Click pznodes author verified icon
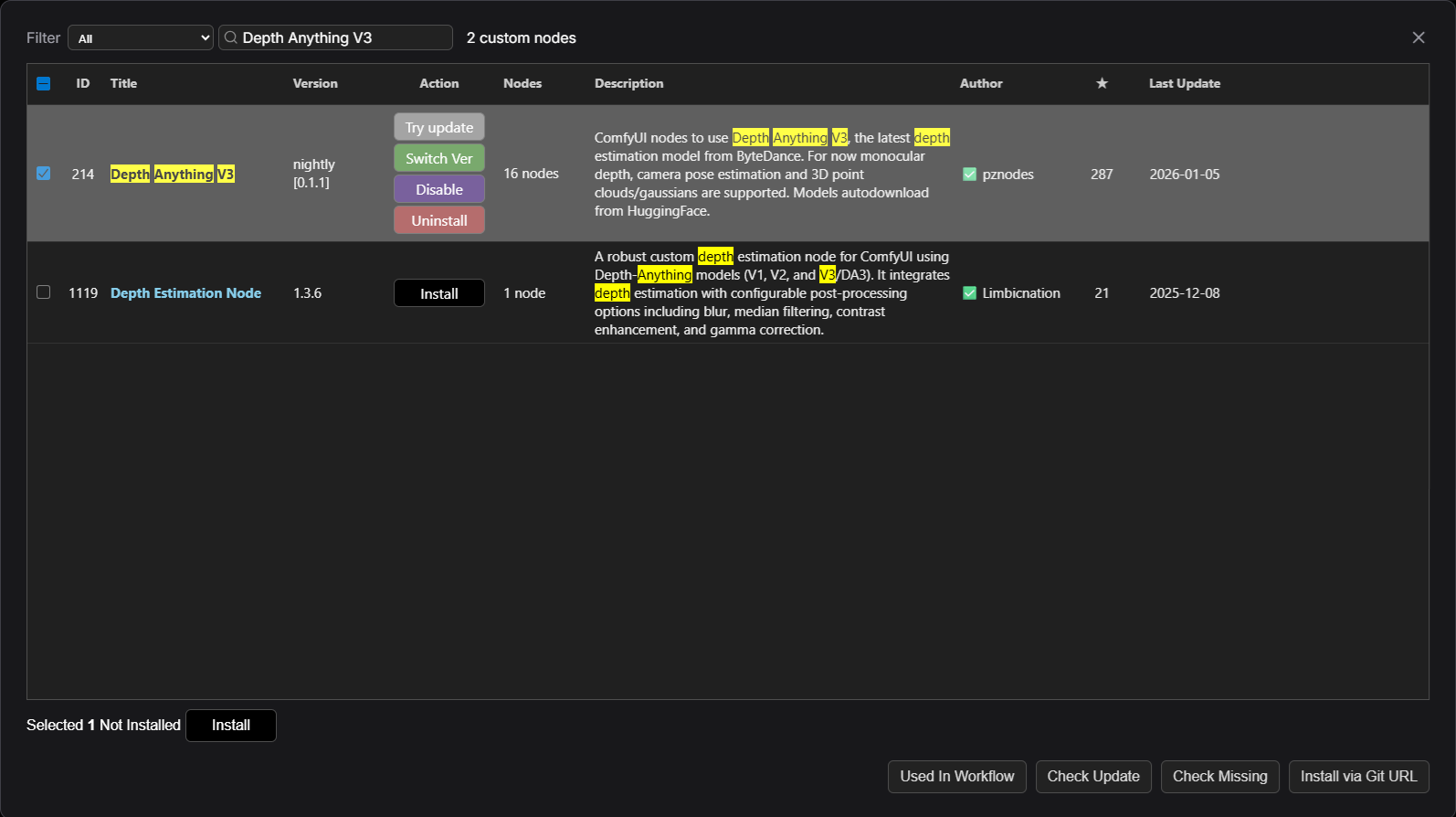The width and height of the screenshot is (1456, 817). (969, 175)
